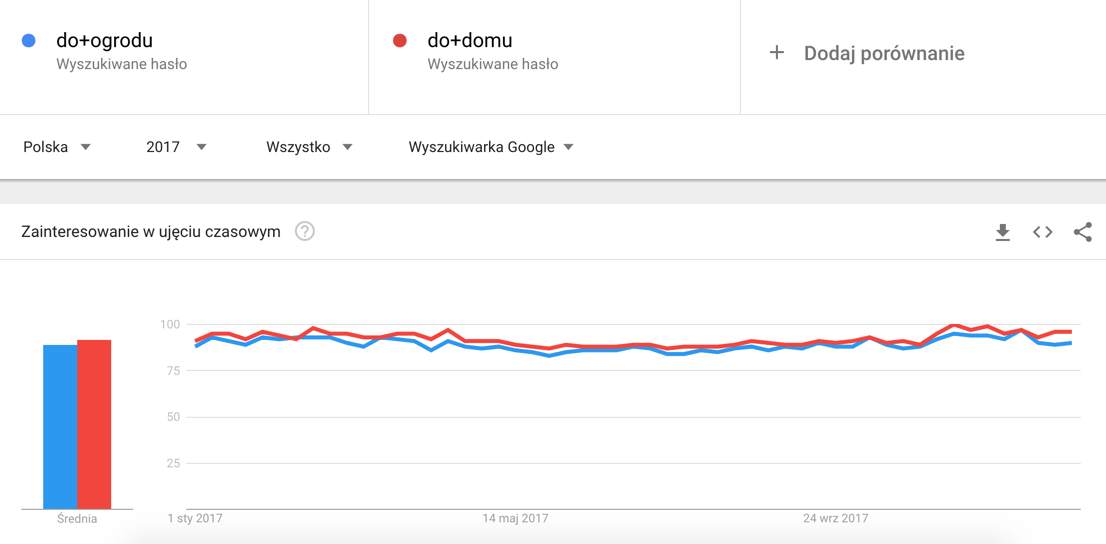Screen dimensions: 1106x544
Task: Click the 1 sty 2017 axis label
Action: pyautogui.click(x=195, y=519)
